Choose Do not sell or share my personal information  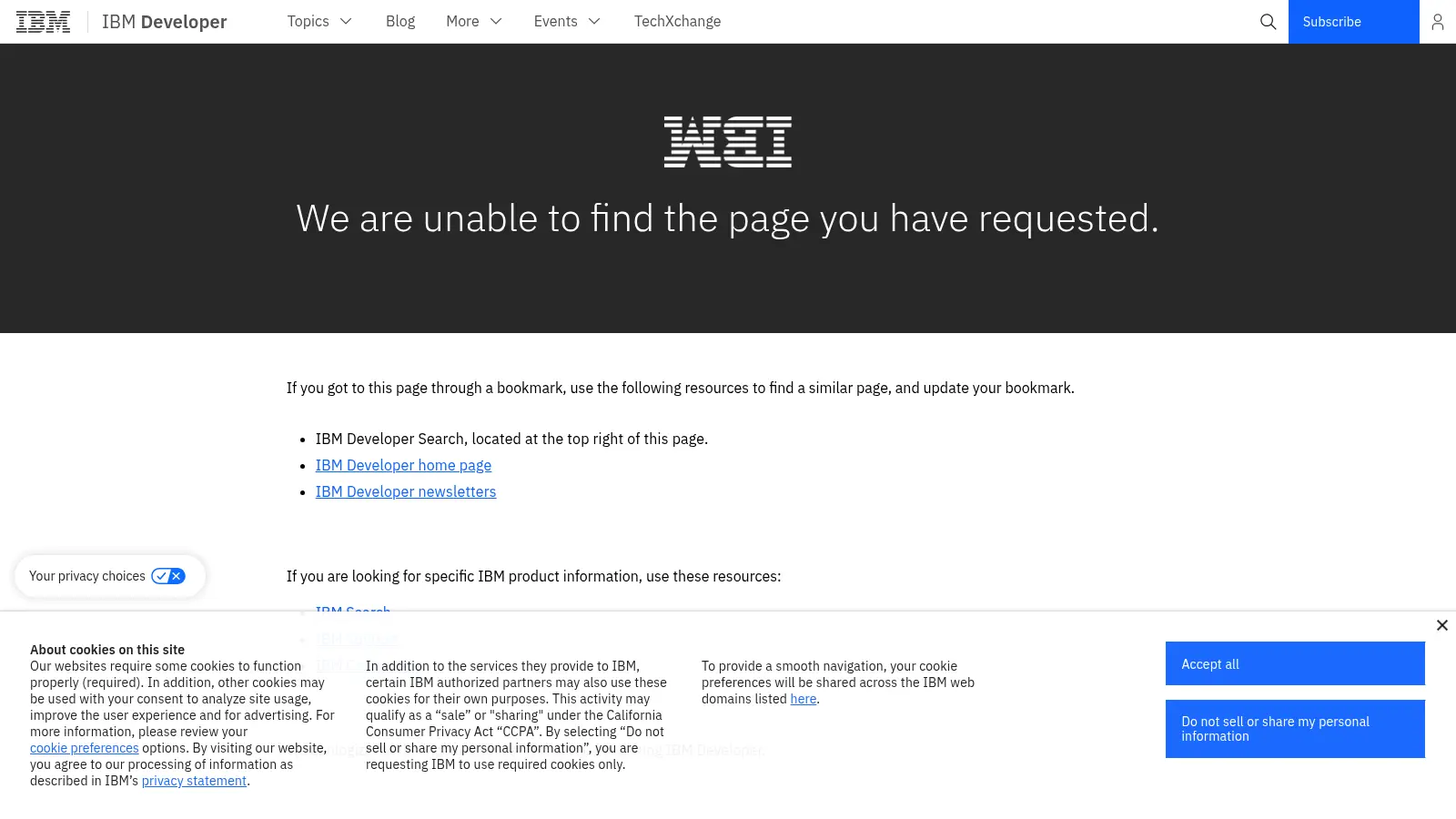[x=1295, y=729]
